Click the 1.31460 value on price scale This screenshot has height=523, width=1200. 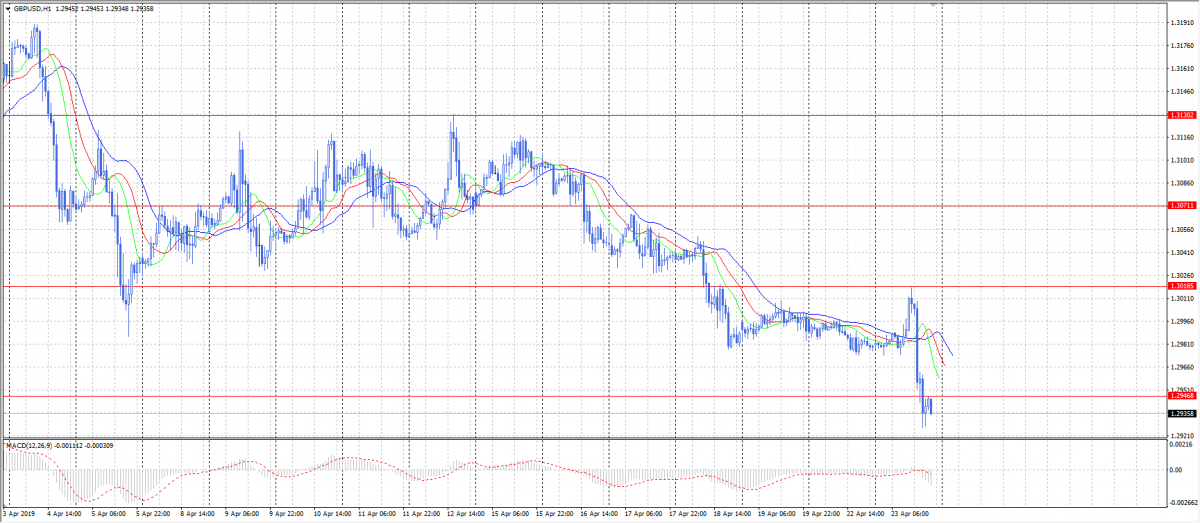pyautogui.click(x=1182, y=92)
